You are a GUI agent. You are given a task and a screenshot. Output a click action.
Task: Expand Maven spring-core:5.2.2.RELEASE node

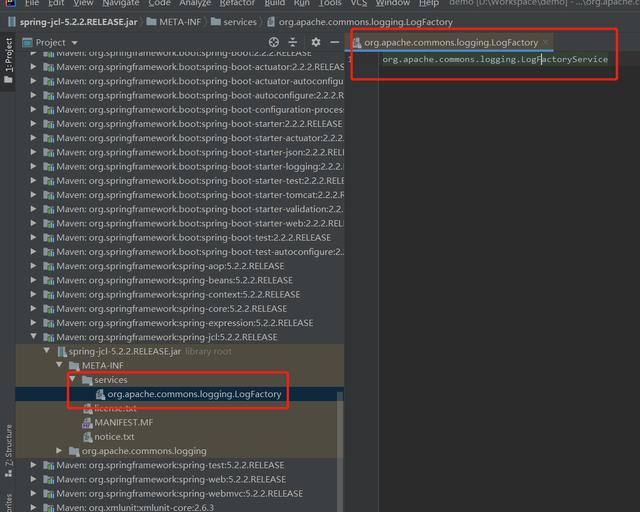(33, 308)
